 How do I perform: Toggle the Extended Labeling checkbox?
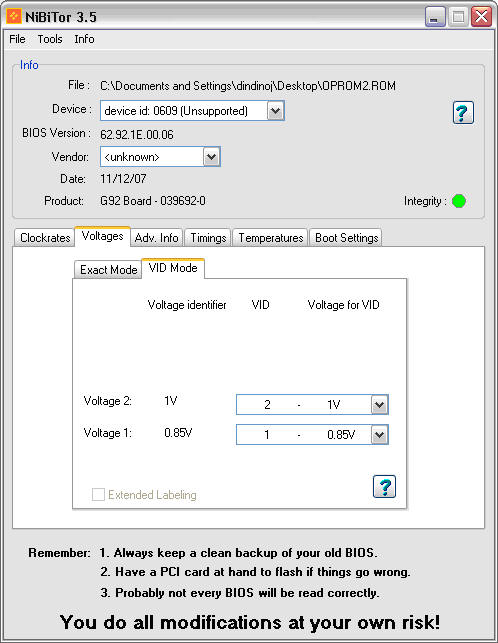(98, 495)
